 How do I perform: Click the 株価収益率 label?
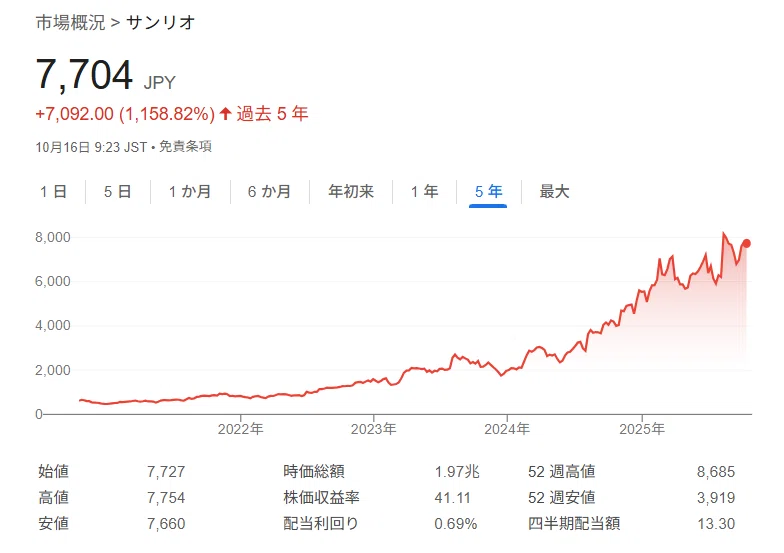[x=321, y=498]
